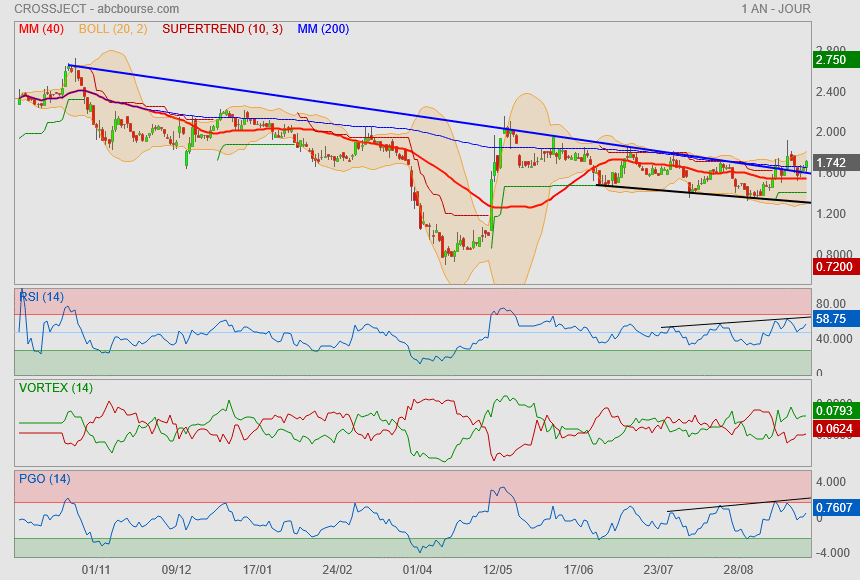Click the 28/08 date axis label
860x580 pixels.
(x=738, y=569)
